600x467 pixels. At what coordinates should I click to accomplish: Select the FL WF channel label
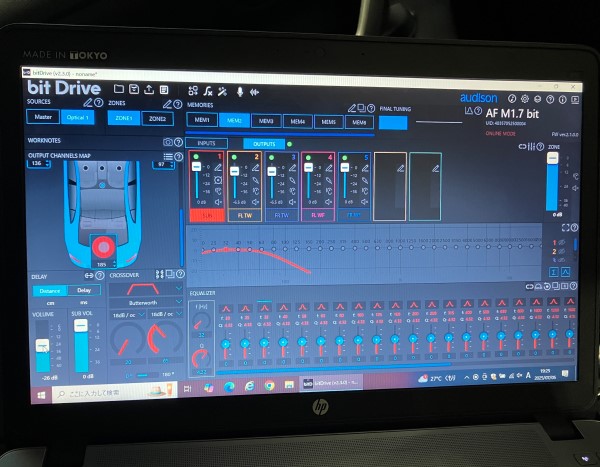coord(318,215)
